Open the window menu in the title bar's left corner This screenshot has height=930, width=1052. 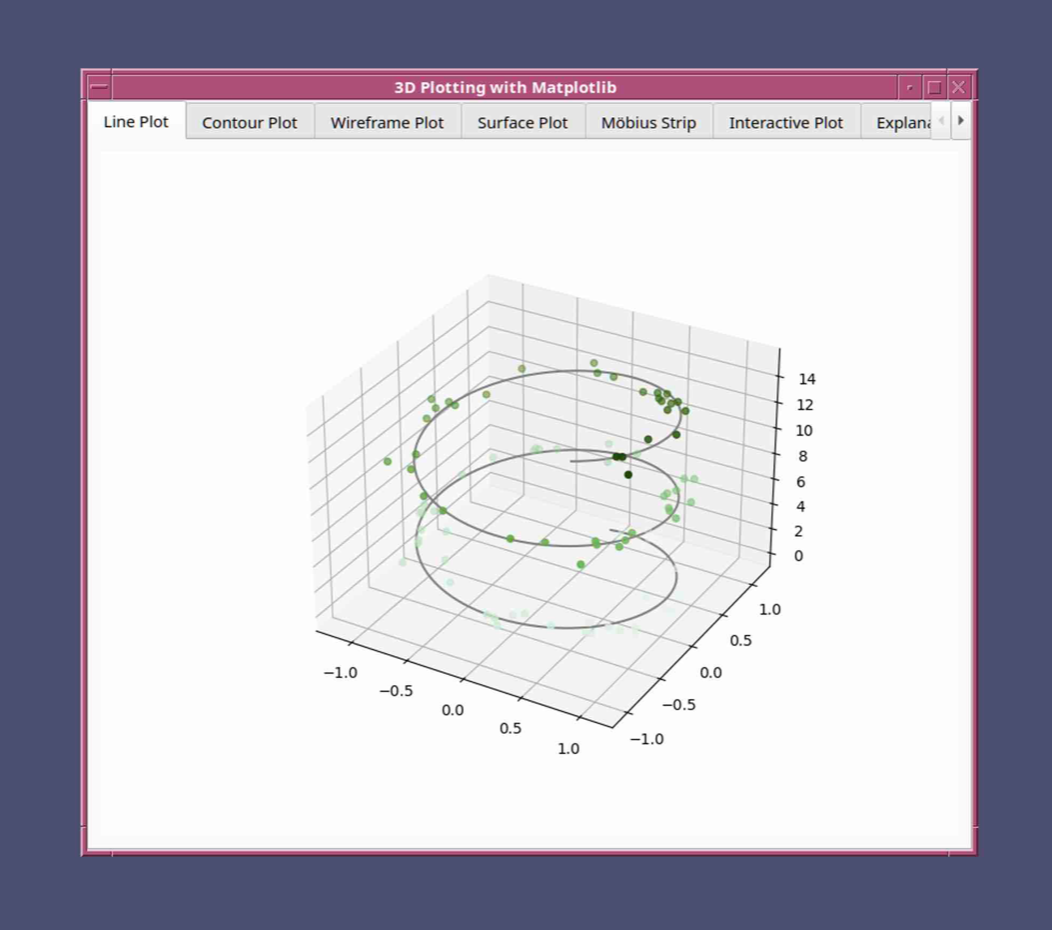click(x=99, y=87)
